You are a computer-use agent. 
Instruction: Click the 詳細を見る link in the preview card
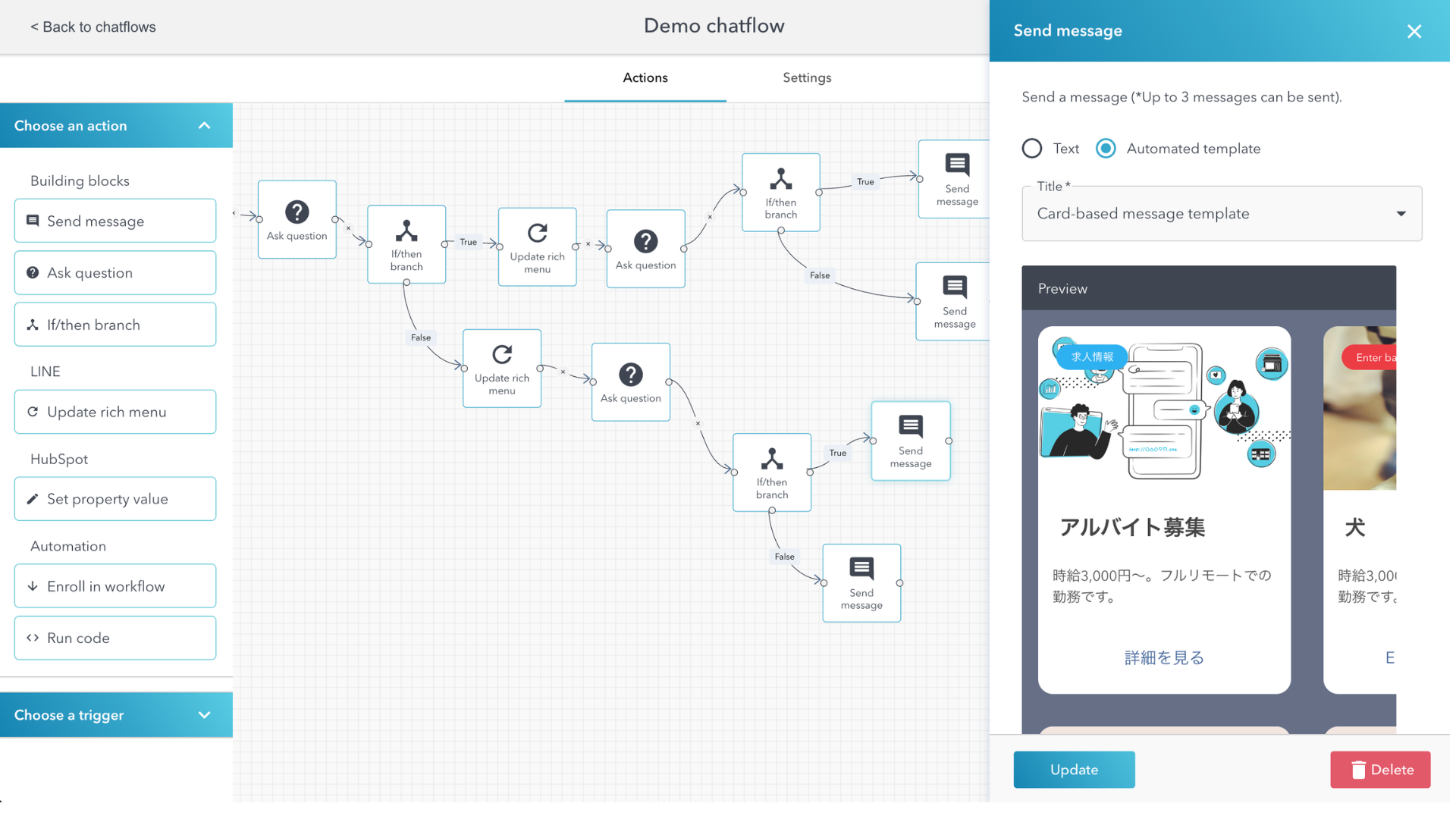(1163, 657)
